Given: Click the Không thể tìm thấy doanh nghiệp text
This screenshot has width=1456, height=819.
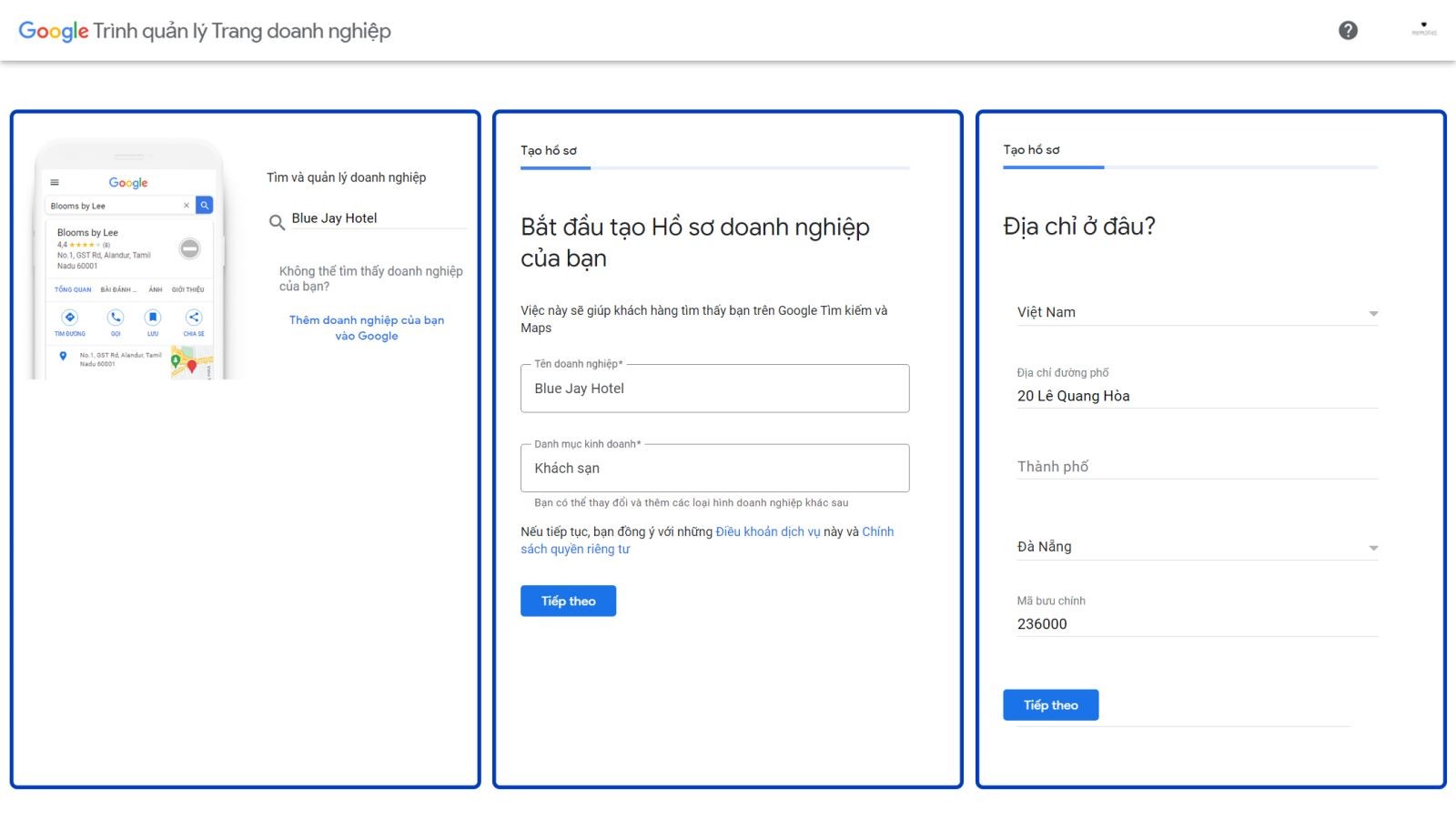Looking at the screenshot, I should [370, 278].
